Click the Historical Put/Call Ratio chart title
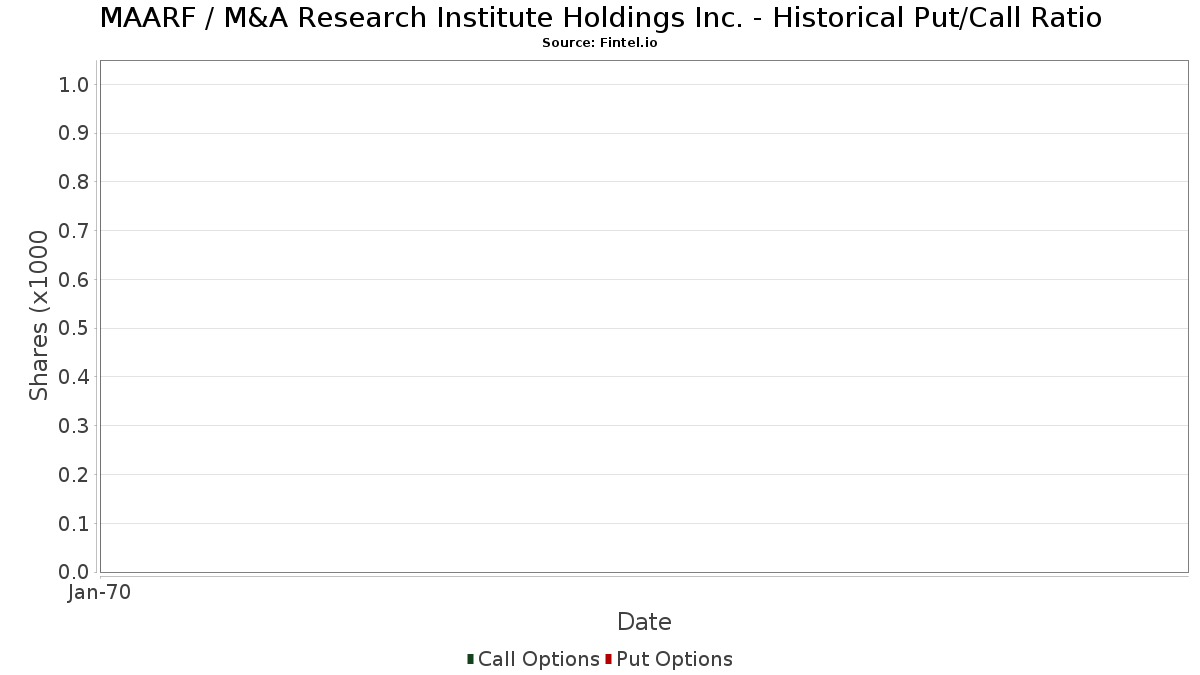The height and width of the screenshot is (675, 1200). 600,18
